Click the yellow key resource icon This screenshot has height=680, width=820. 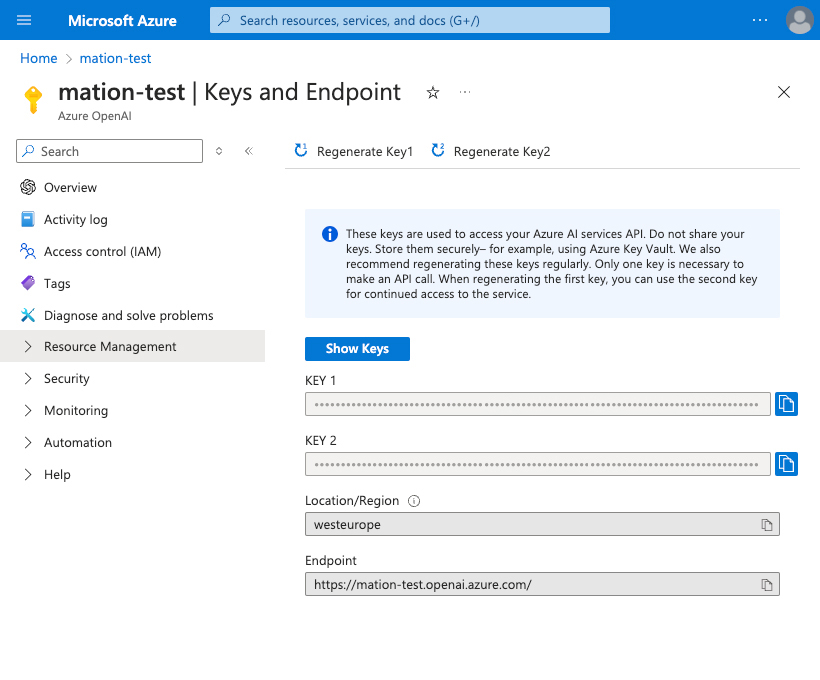[x=33, y=99]
